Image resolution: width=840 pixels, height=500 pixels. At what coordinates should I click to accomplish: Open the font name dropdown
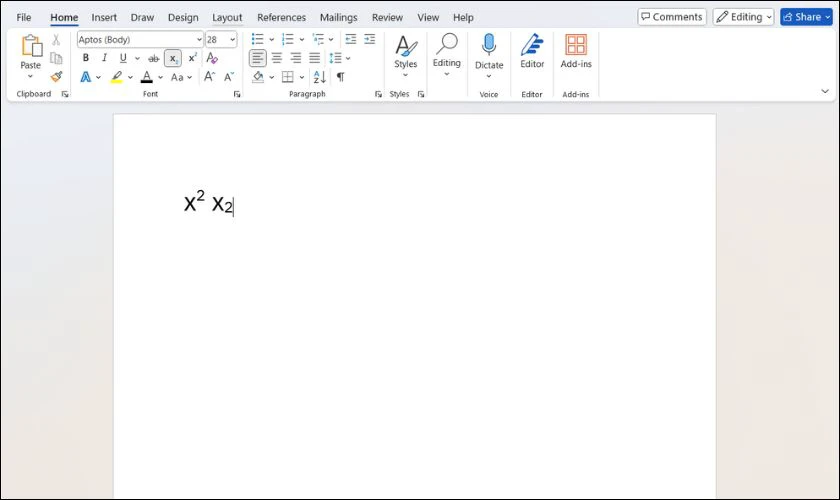tap(198, 40)
